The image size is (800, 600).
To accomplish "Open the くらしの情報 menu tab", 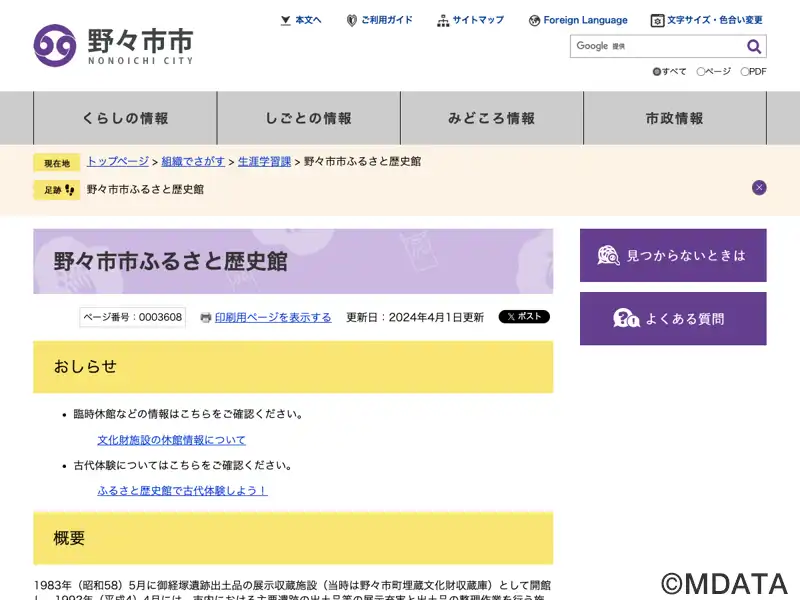I will [x=125, y=118].
